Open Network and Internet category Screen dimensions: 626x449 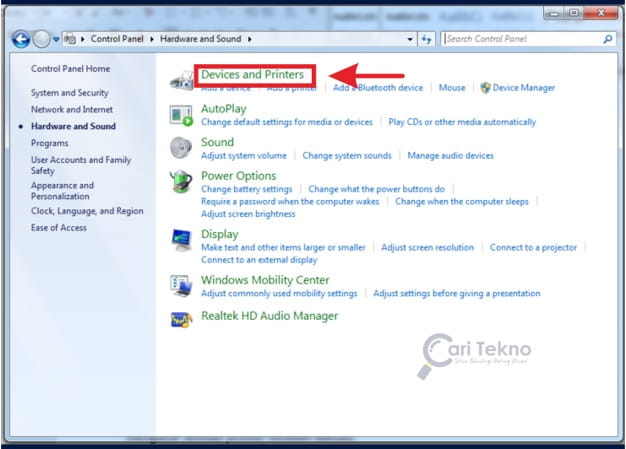click(x=72, y=109)
